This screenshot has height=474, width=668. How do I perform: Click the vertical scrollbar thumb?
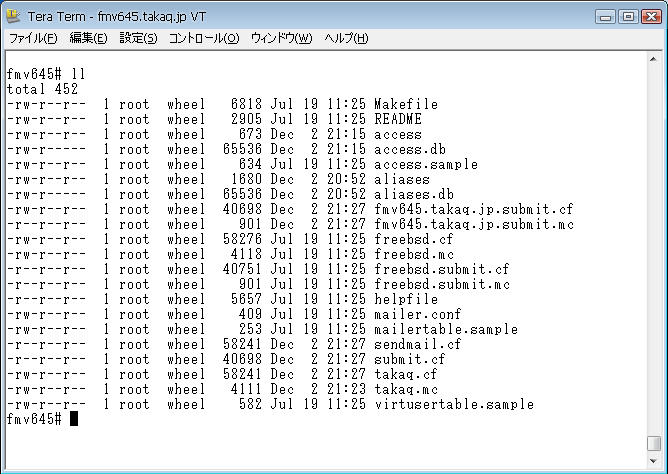pos(654,441)
